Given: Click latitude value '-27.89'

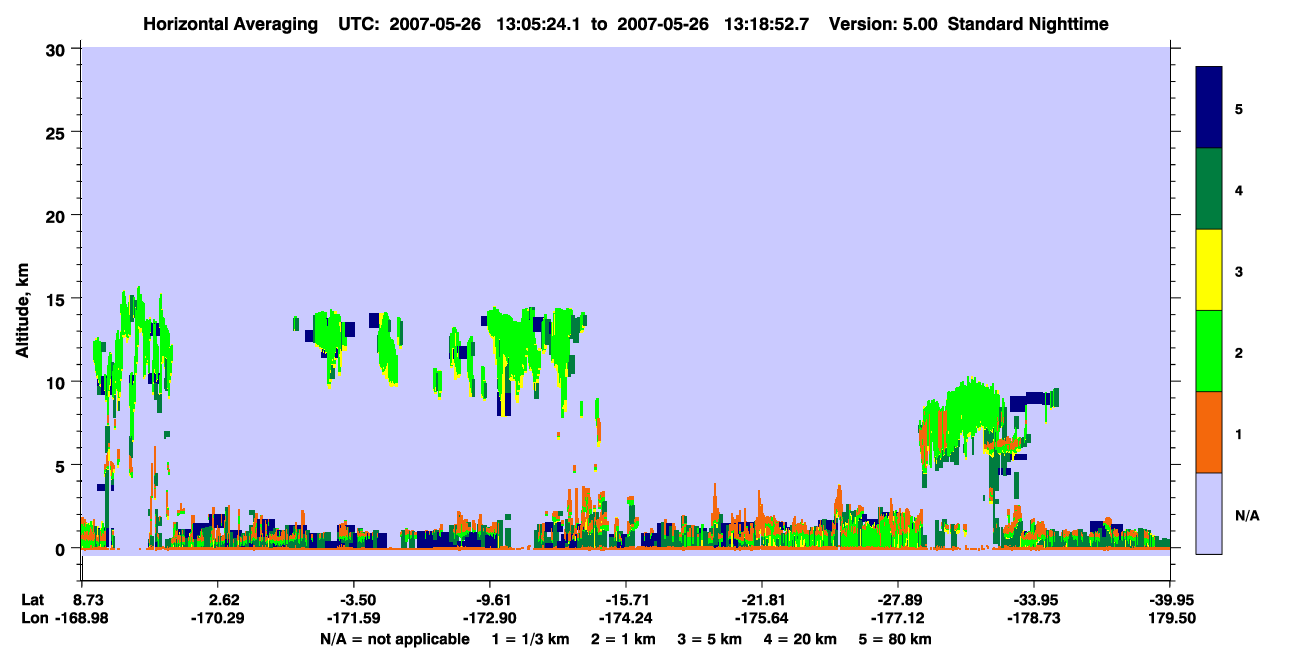Looking at the screenshot, I should pyautogui.click(x=898, y=600).
